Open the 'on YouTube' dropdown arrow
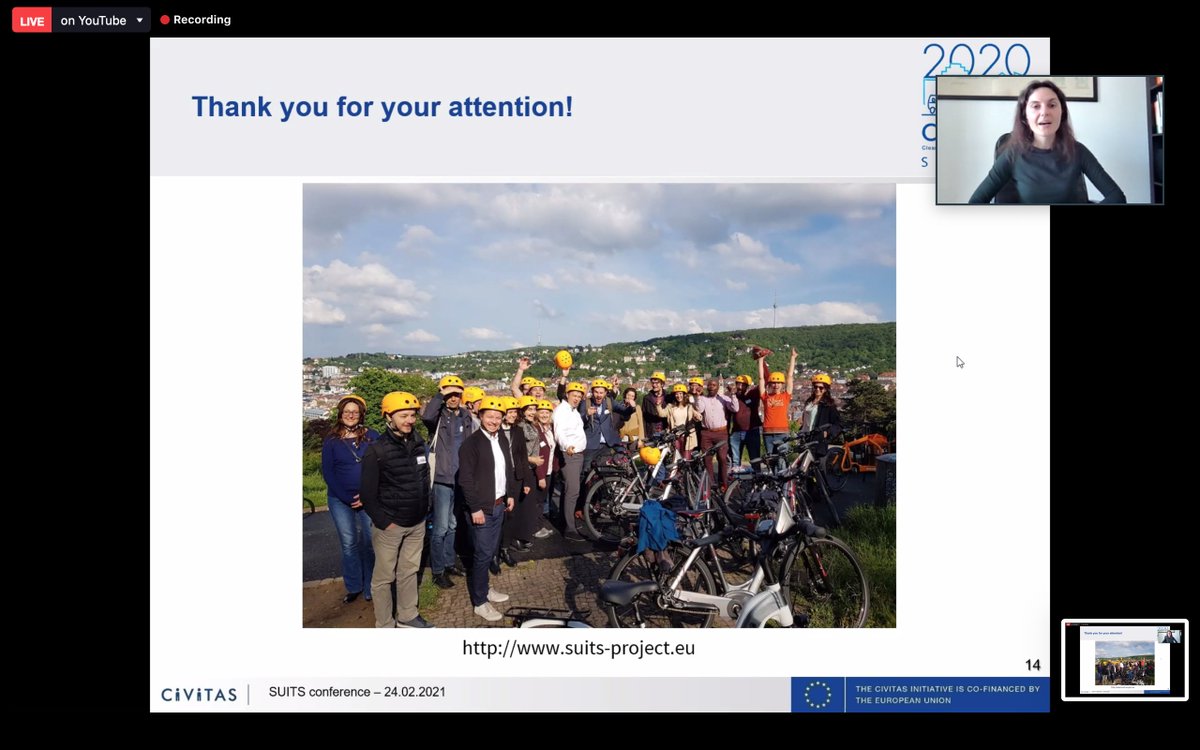1200x750 pixels. [140, 20]
